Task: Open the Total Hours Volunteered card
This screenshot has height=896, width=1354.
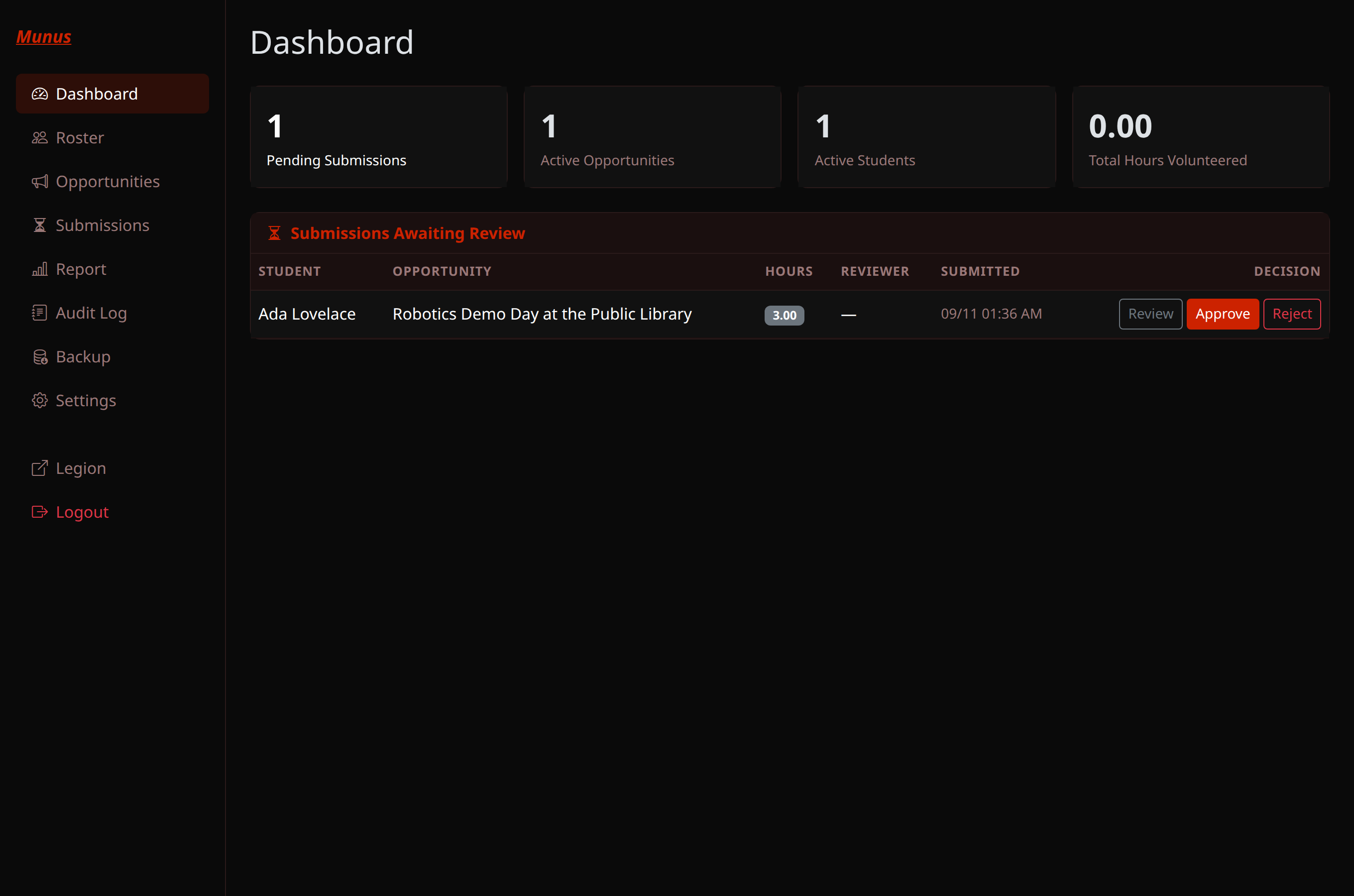Action: [x=1200, y=137]
